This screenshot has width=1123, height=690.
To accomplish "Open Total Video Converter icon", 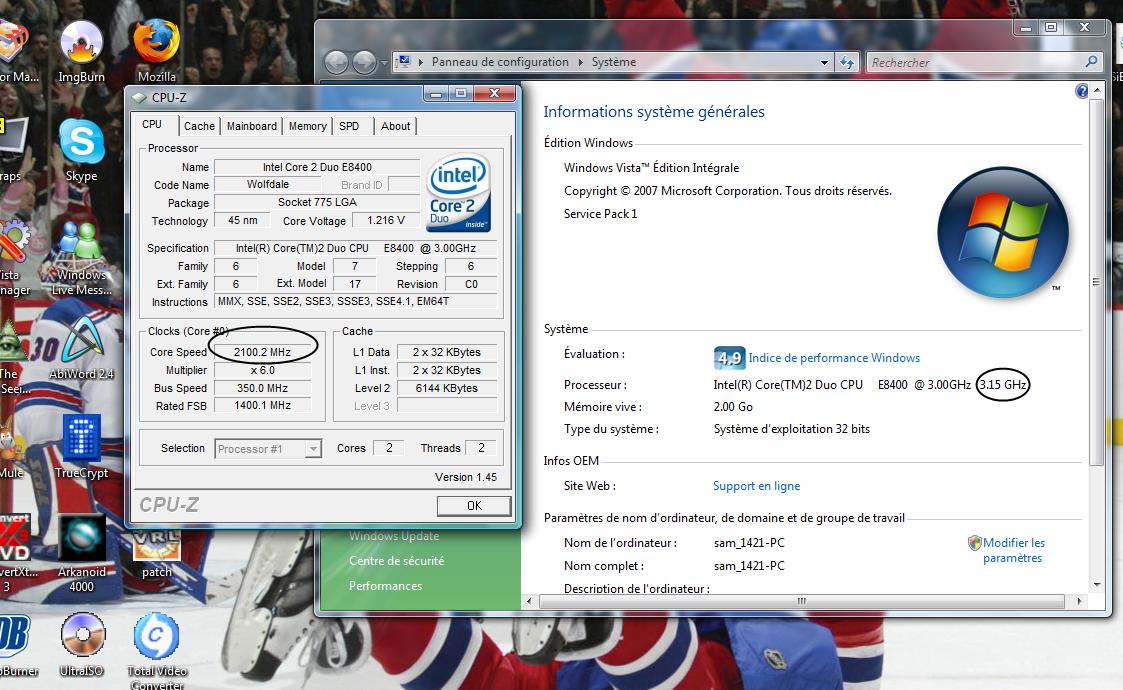I will click(157, 637).
